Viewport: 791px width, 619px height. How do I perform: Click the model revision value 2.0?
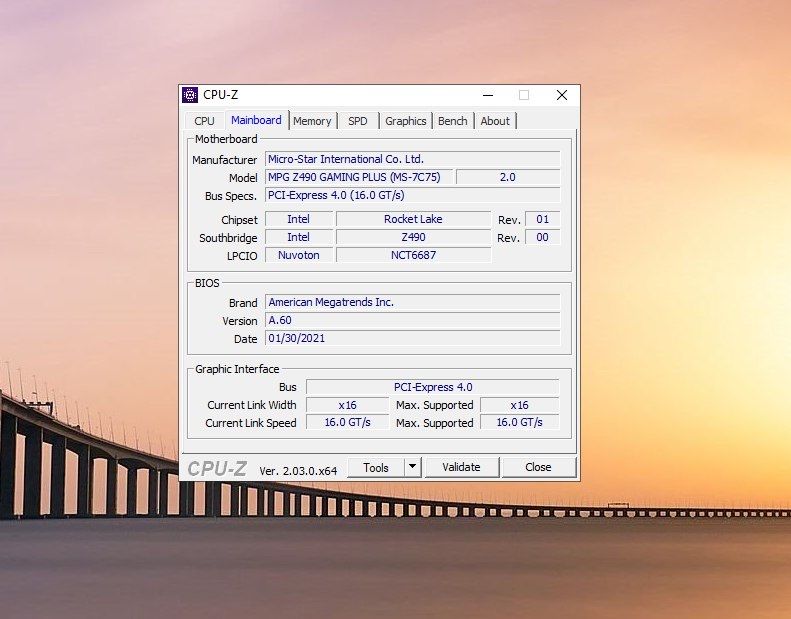(x=507, y=177)
